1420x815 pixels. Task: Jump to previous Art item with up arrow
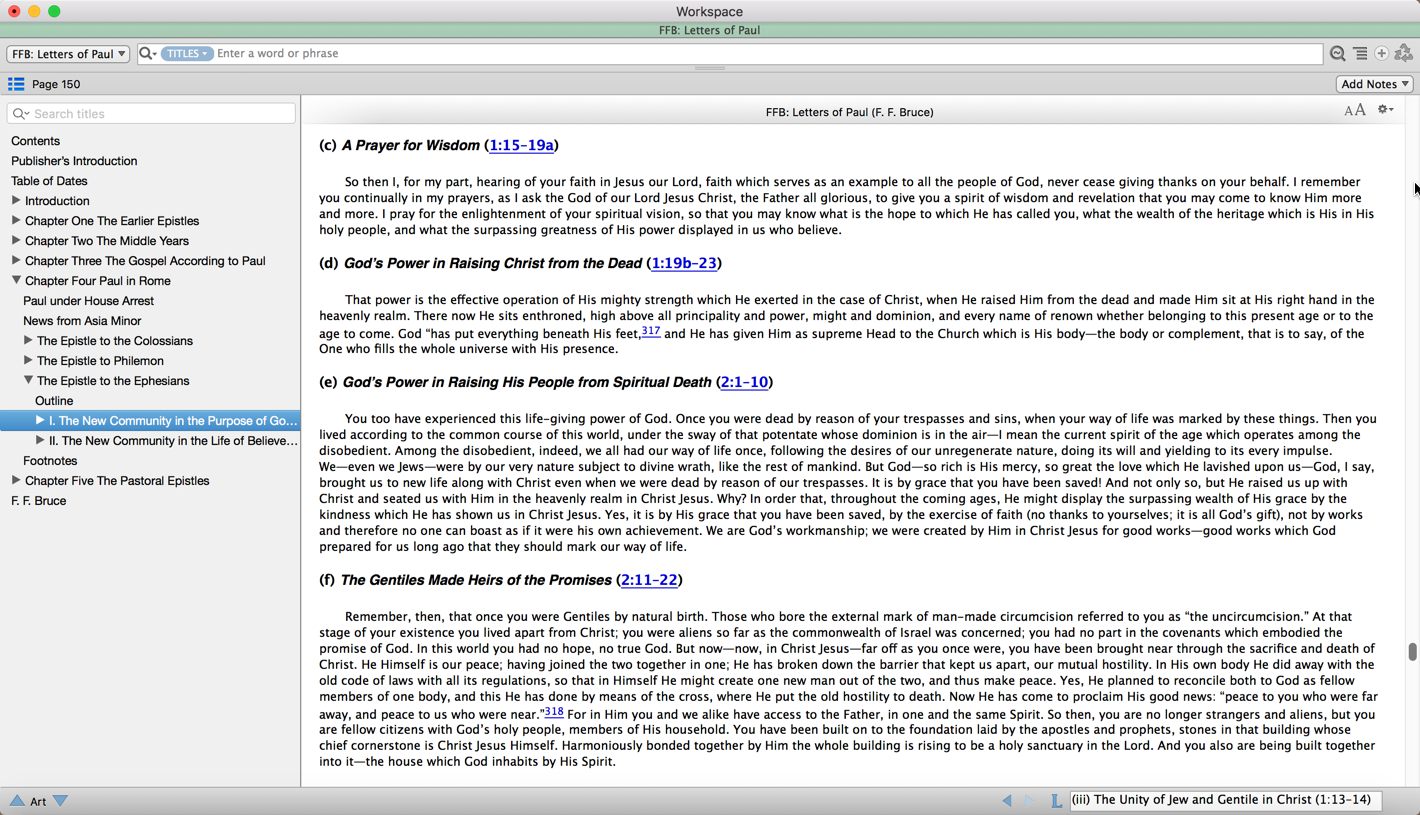click(17, 801)
